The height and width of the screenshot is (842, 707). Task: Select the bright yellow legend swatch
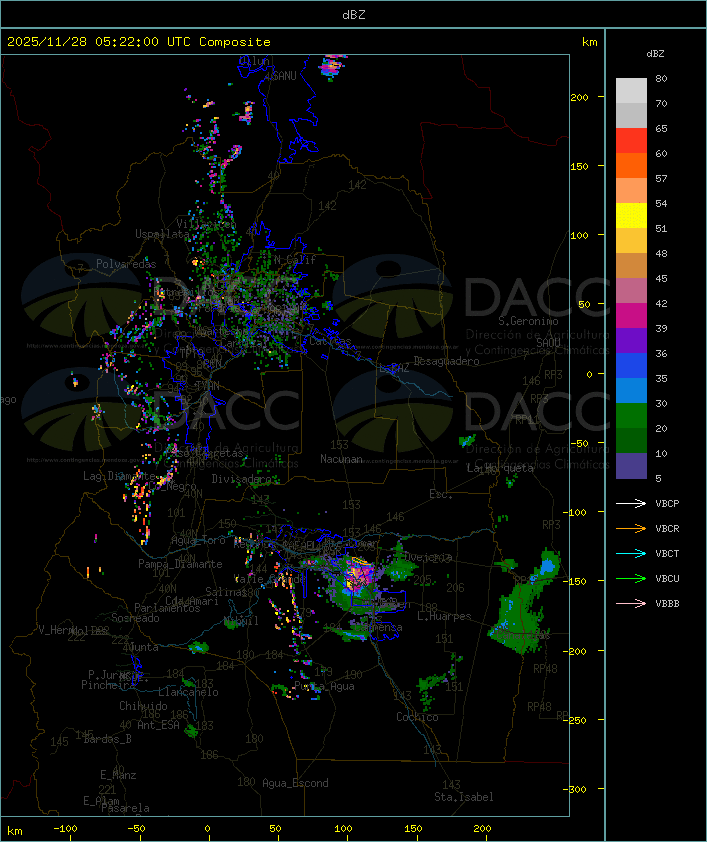[x=631, y=216]
